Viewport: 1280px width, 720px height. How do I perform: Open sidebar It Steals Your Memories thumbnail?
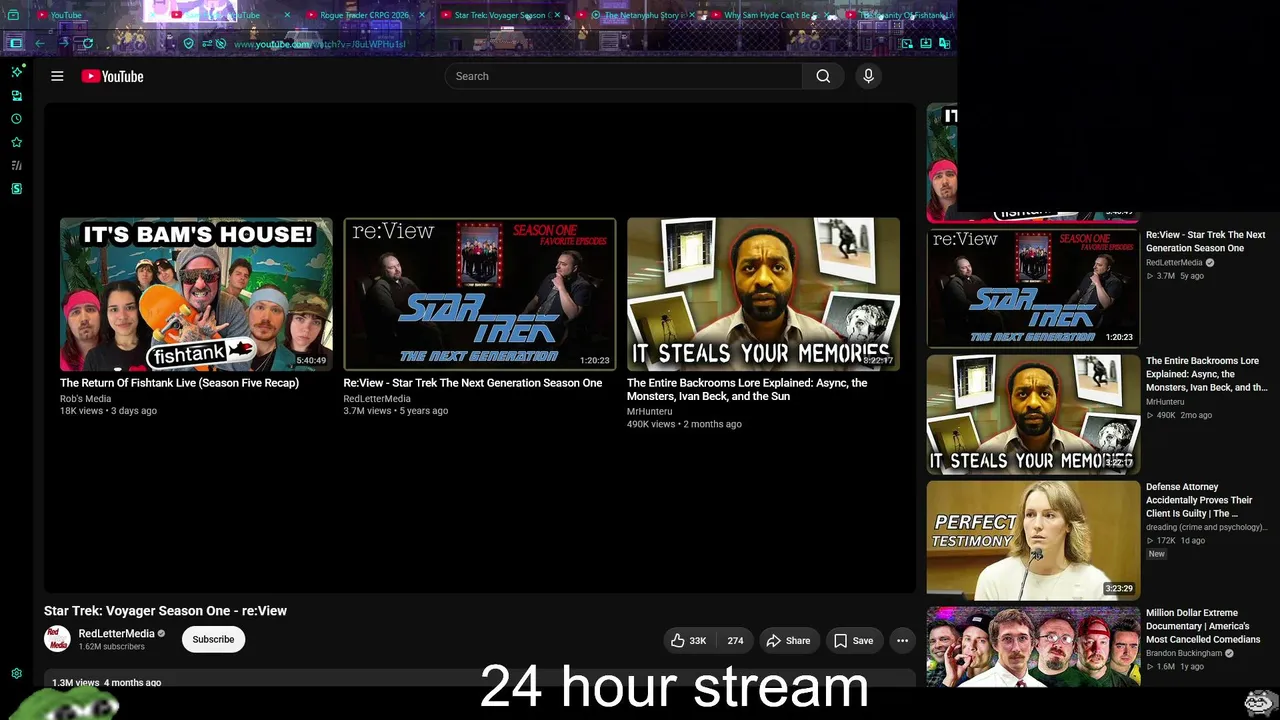click(1033, 414)
